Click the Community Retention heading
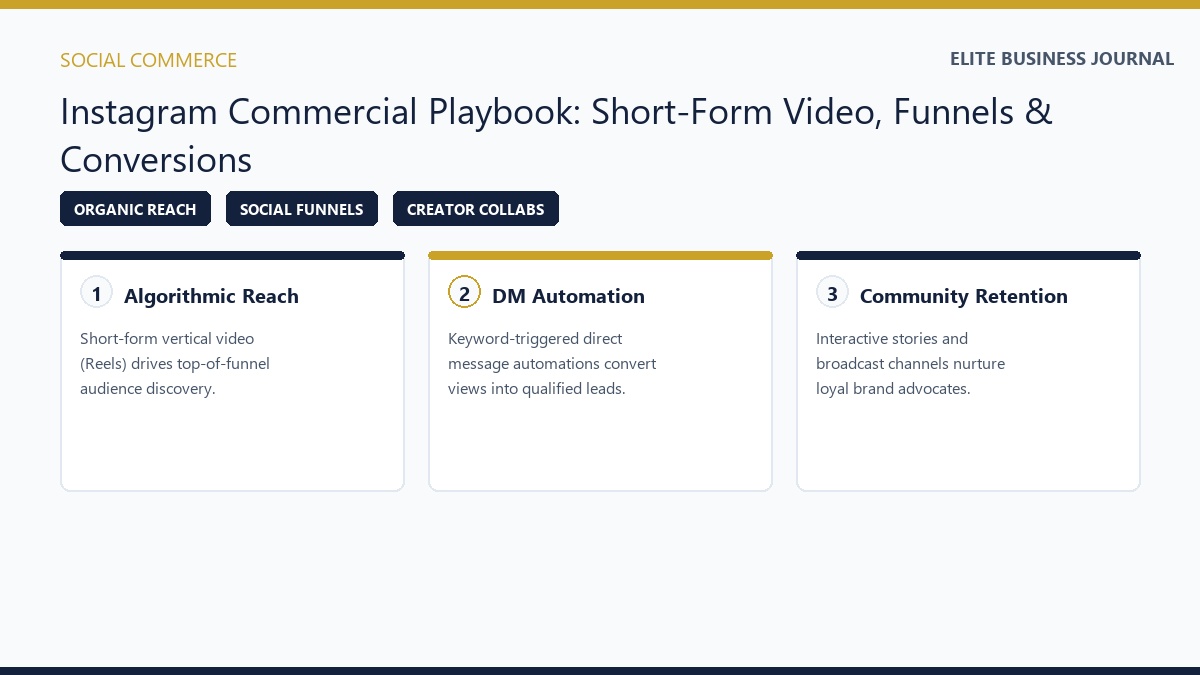The image size is (1200, 675). [963, 296]
